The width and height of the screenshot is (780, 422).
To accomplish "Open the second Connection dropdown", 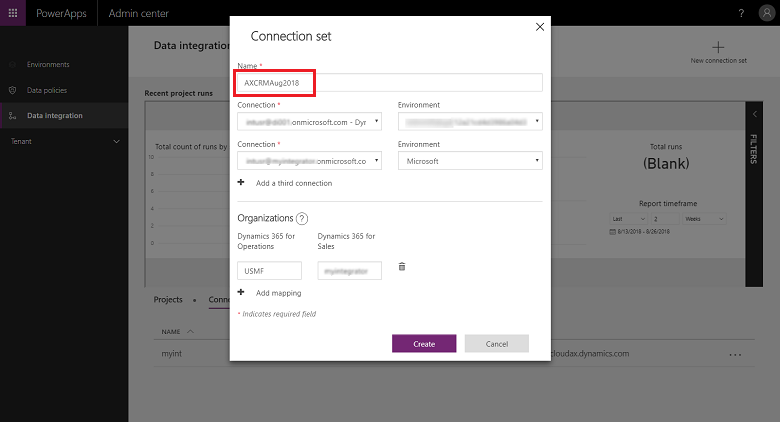I will [x=309, y=161].
